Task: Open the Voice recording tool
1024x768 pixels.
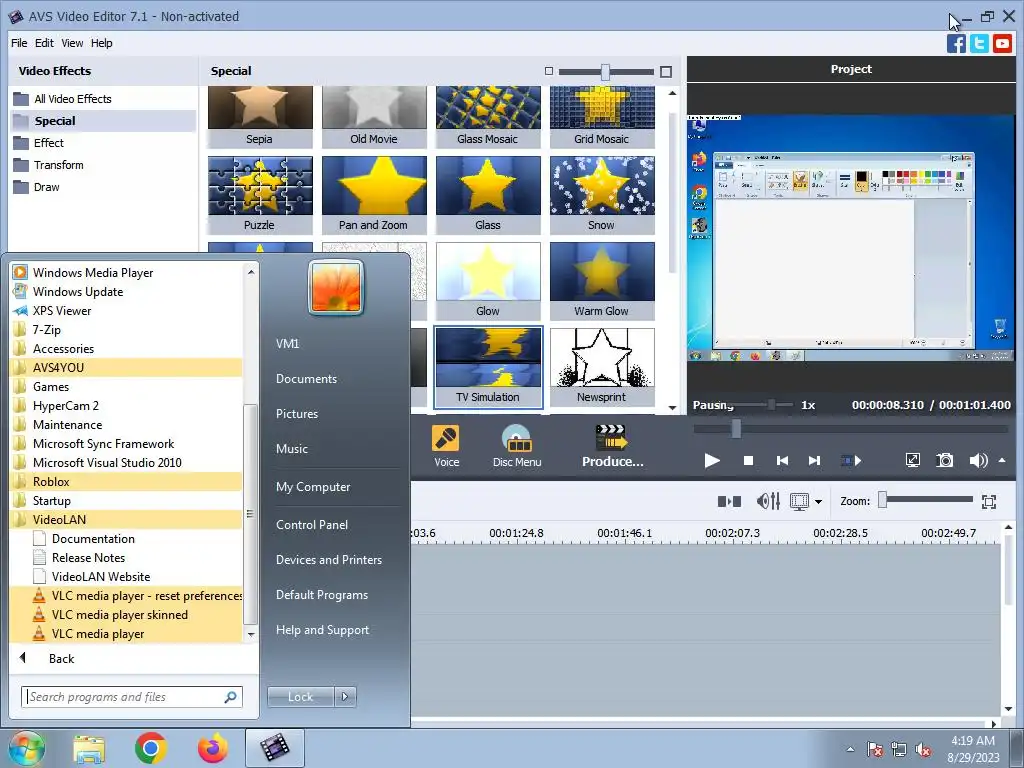Action: (446, 446)
